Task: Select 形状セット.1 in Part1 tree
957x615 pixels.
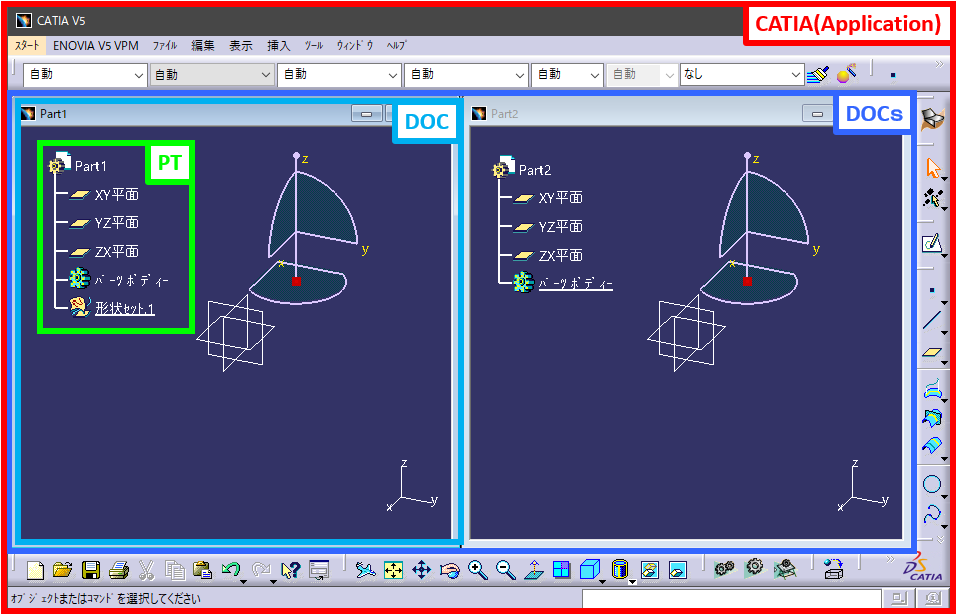Action: pyautogui.click(x=124, y=308)
